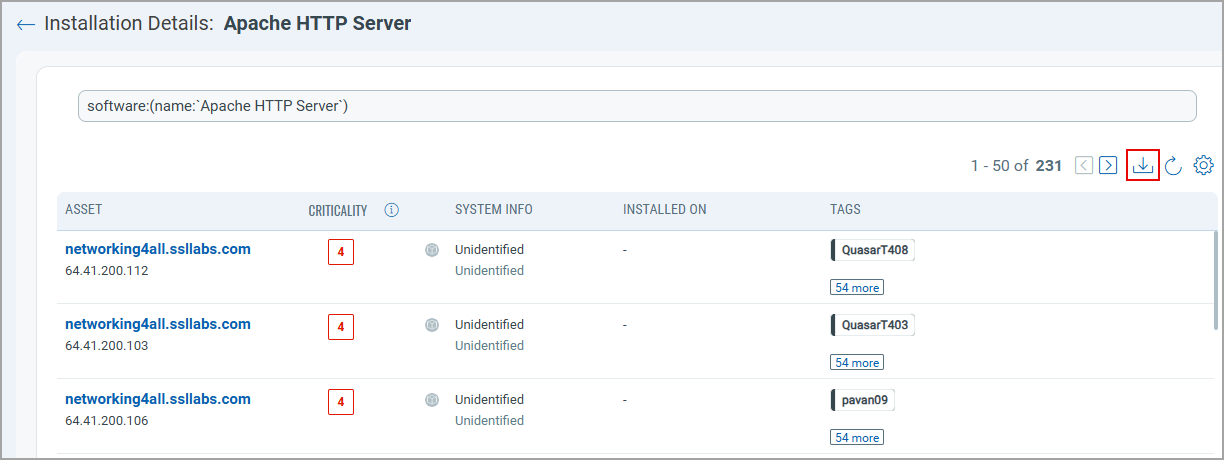Click criticality score 4 for 64.41.200.106
The width and height of the screenshot is (1224, 460).
click(x=341, y=402)
